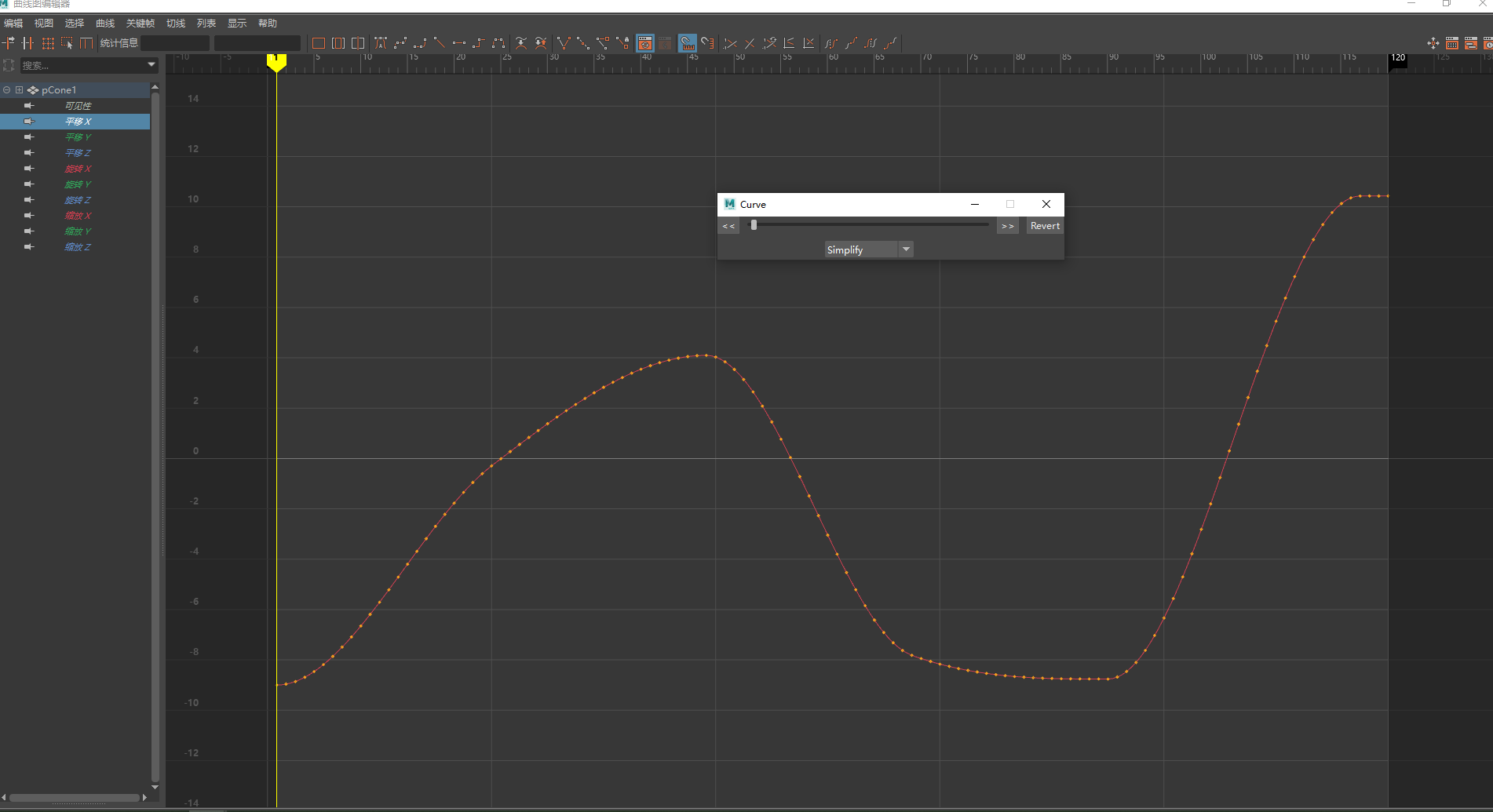1493x812 pixels.
Task: Click the Unify Tangents icon
Action: point(583,43)
